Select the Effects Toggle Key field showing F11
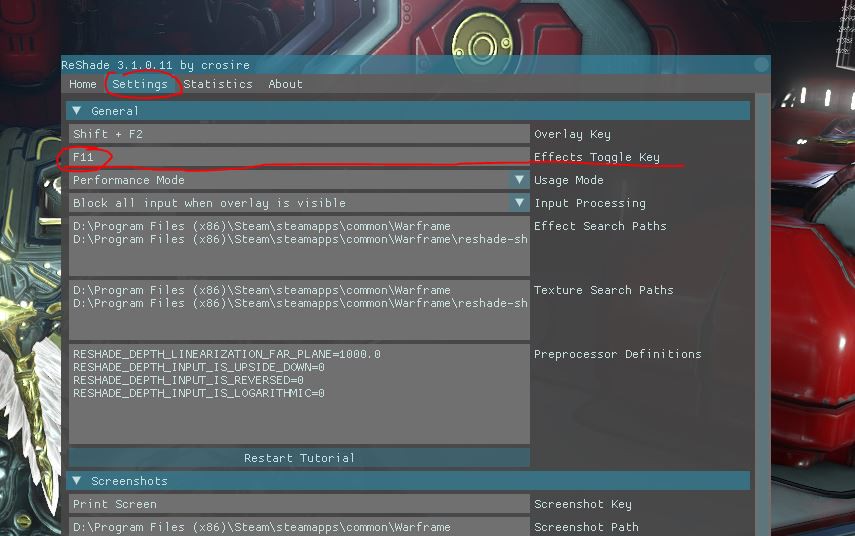 click(x=299, y=157)
